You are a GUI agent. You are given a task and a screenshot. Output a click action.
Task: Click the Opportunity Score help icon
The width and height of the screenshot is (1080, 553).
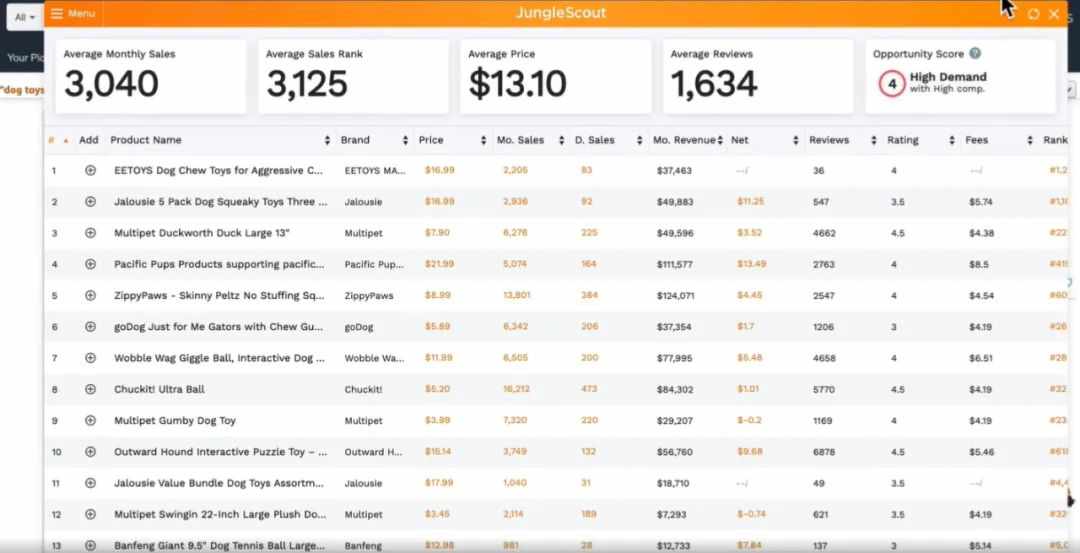coord(975,54)
